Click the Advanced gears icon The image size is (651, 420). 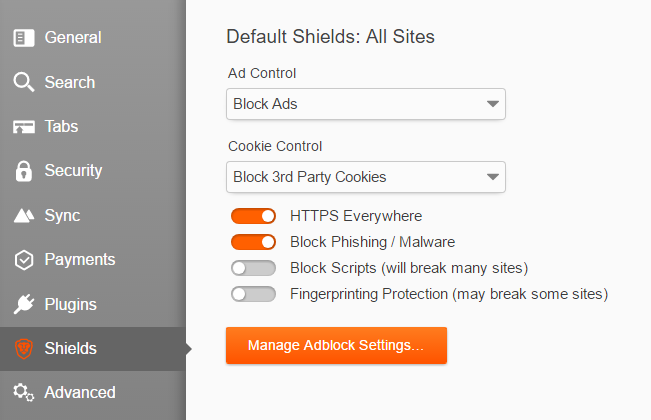[x=24, y=393]
